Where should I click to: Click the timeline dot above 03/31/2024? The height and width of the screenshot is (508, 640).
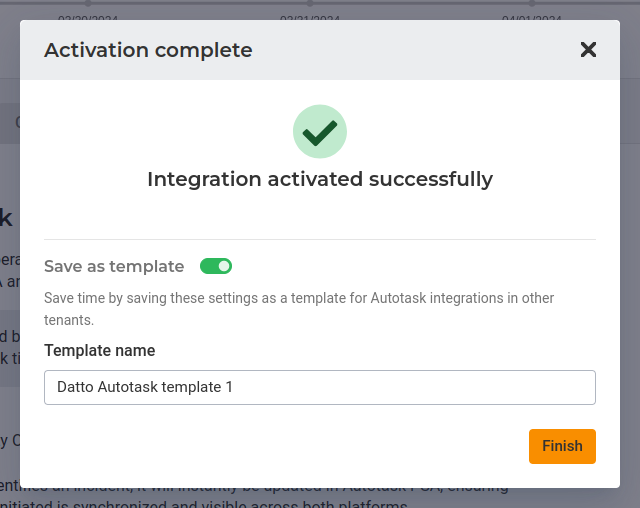[310, 3]
